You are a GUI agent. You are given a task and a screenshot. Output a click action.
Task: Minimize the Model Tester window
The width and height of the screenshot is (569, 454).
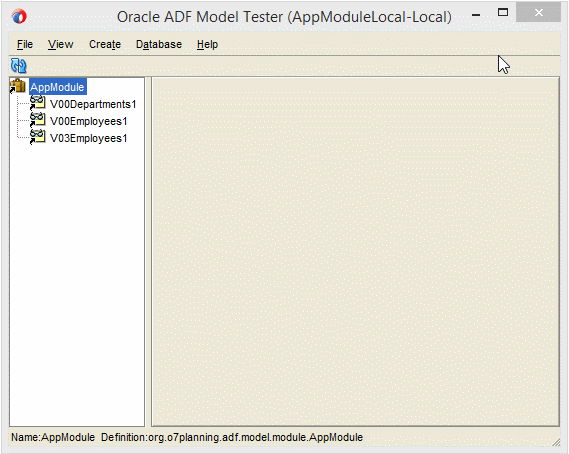click(476, 15)
